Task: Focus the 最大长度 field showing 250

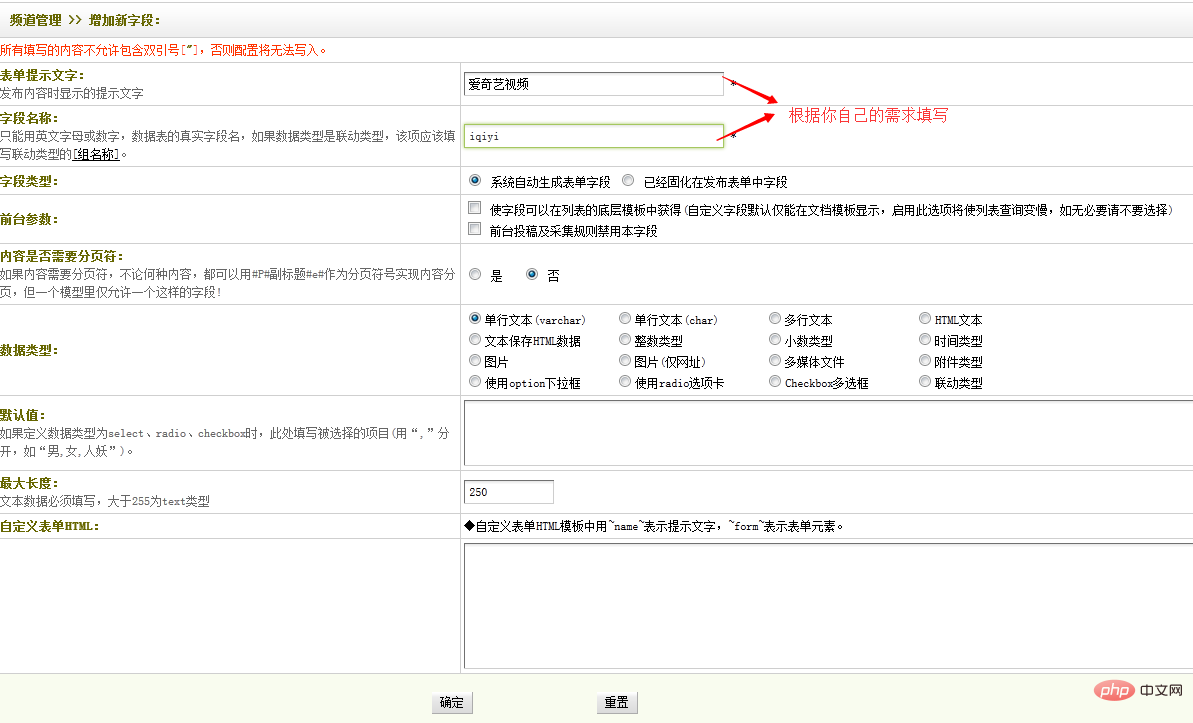Action: (x=509, y=492)
